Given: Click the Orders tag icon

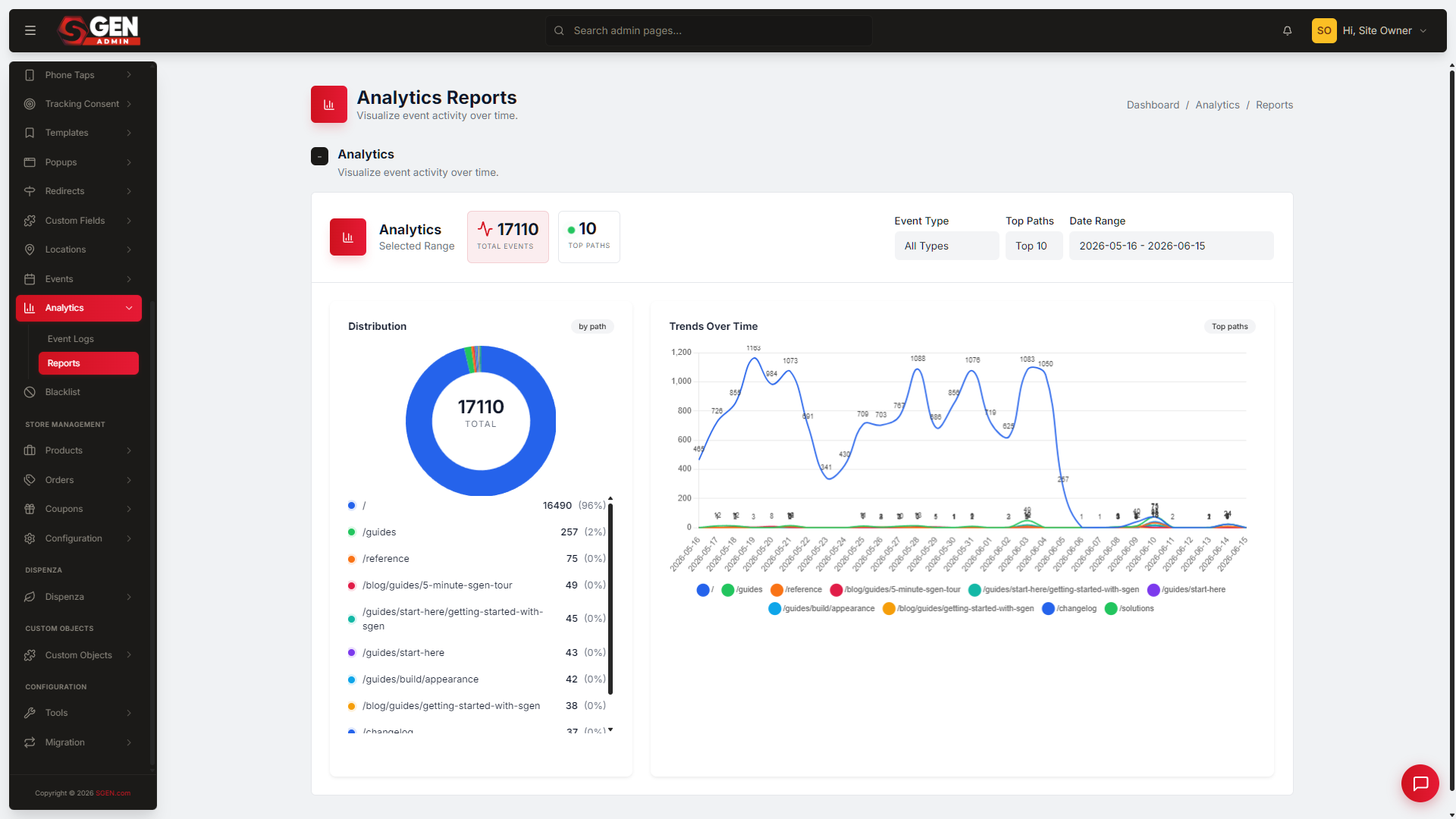Looking at the screenshot, I should pos(30,480).
